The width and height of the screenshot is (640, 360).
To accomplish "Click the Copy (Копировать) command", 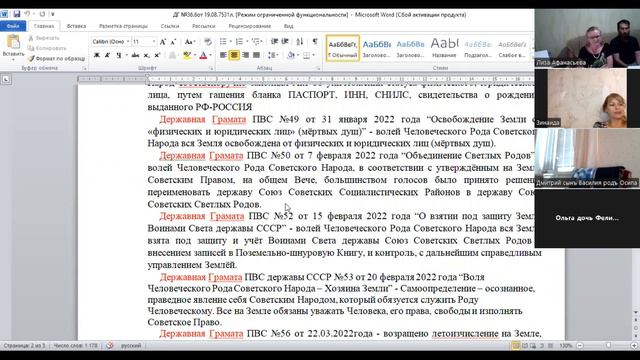I will point(46,48).
